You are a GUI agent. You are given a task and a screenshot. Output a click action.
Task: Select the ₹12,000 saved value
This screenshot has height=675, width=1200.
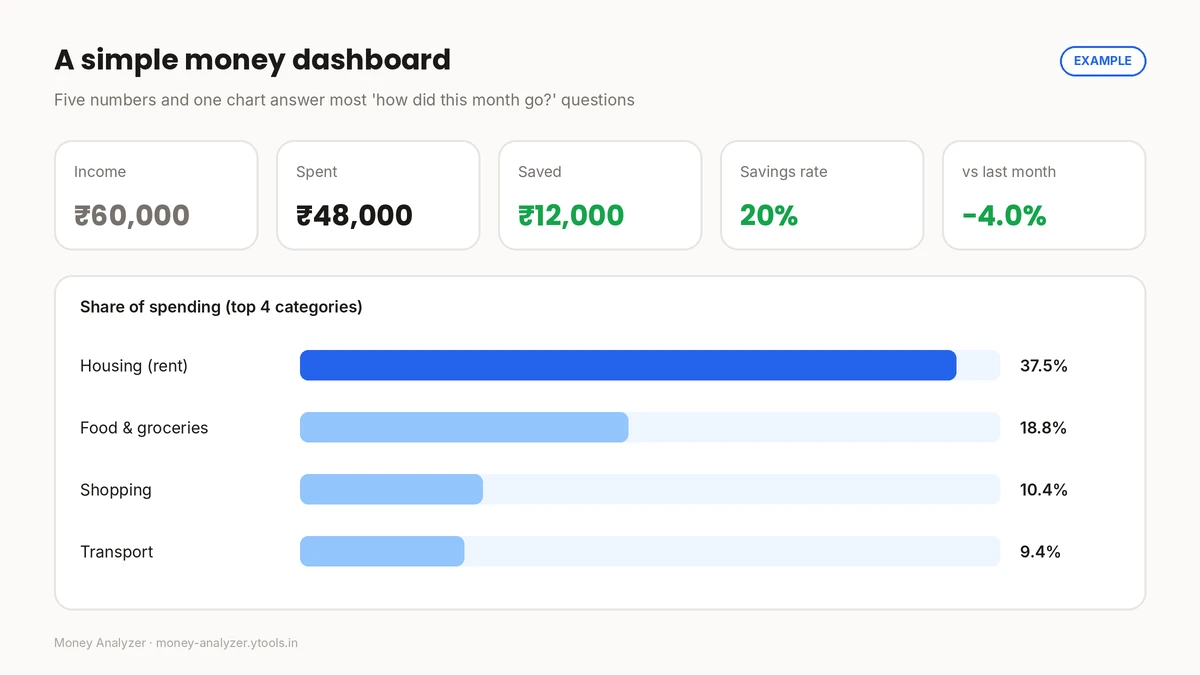tap(571, 215)
